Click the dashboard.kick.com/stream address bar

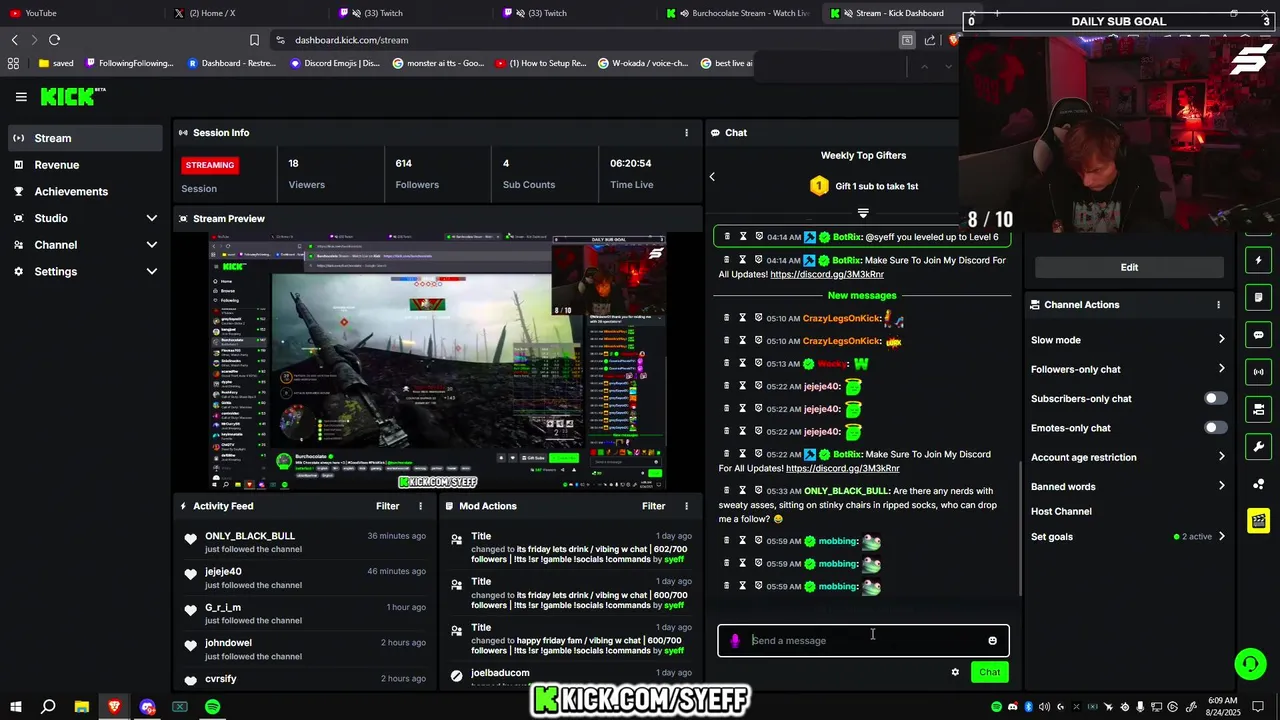point(580,40)
